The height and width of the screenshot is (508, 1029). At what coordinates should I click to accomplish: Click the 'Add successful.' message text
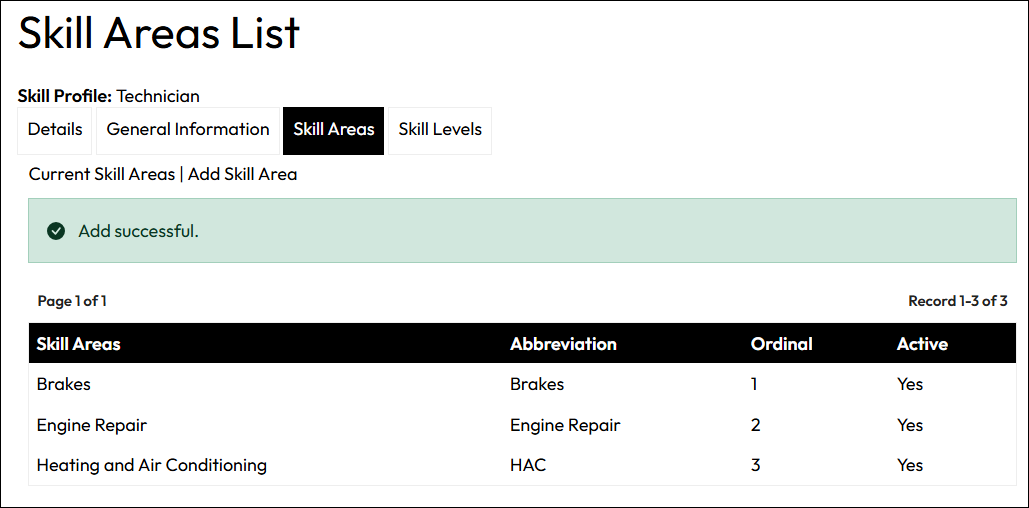(x=138, y=231)
